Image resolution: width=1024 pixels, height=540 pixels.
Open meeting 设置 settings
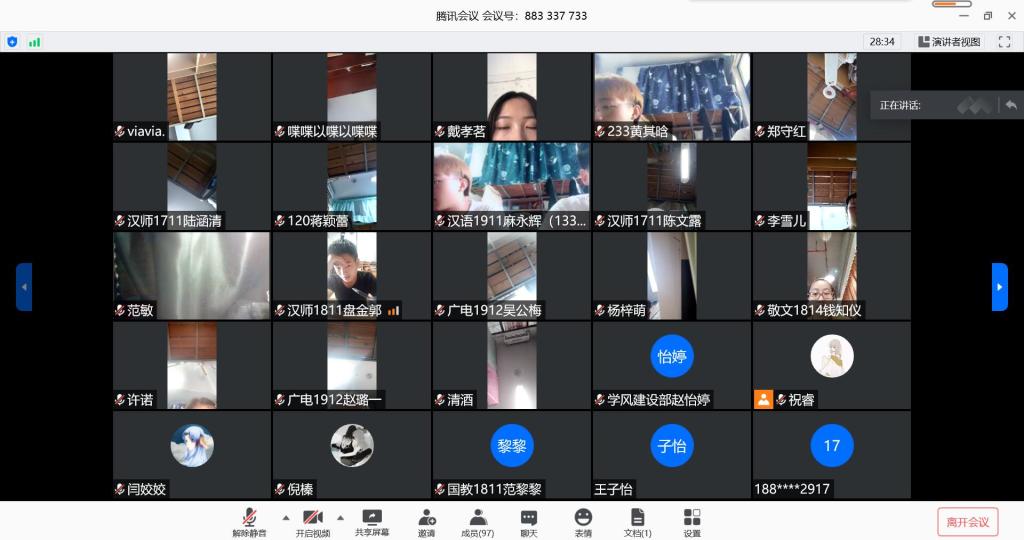tap(692, 521)
